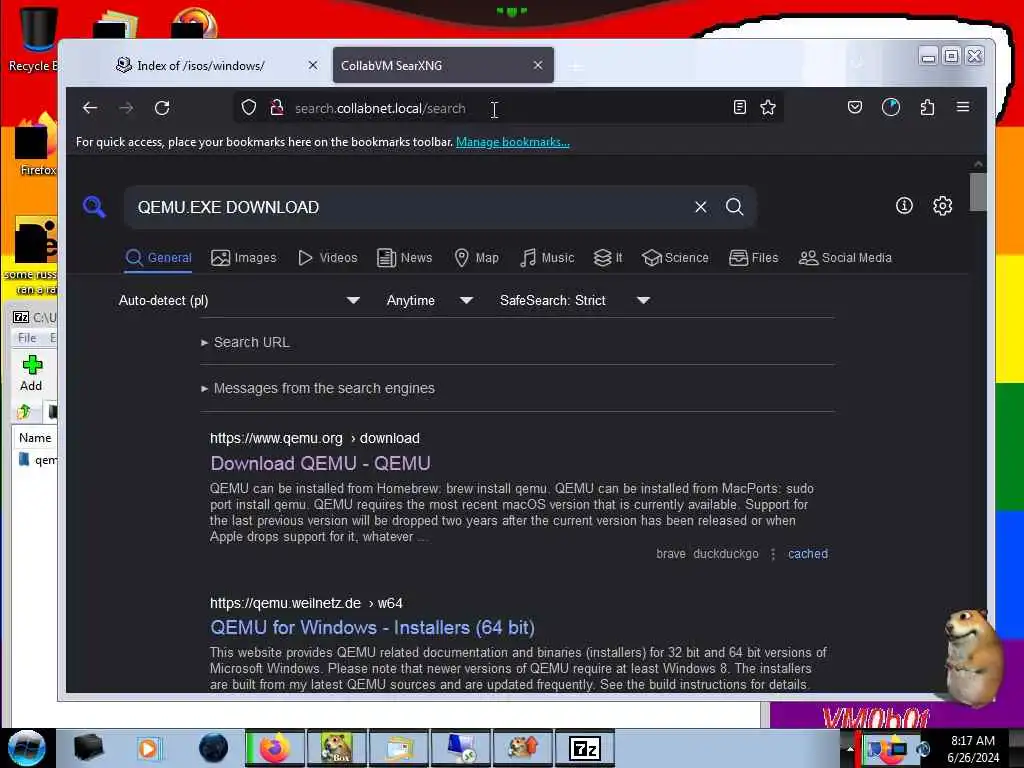Screen dimensions: 1024x768
Task: Click the Manage bookmarks link
Action: 513,142
